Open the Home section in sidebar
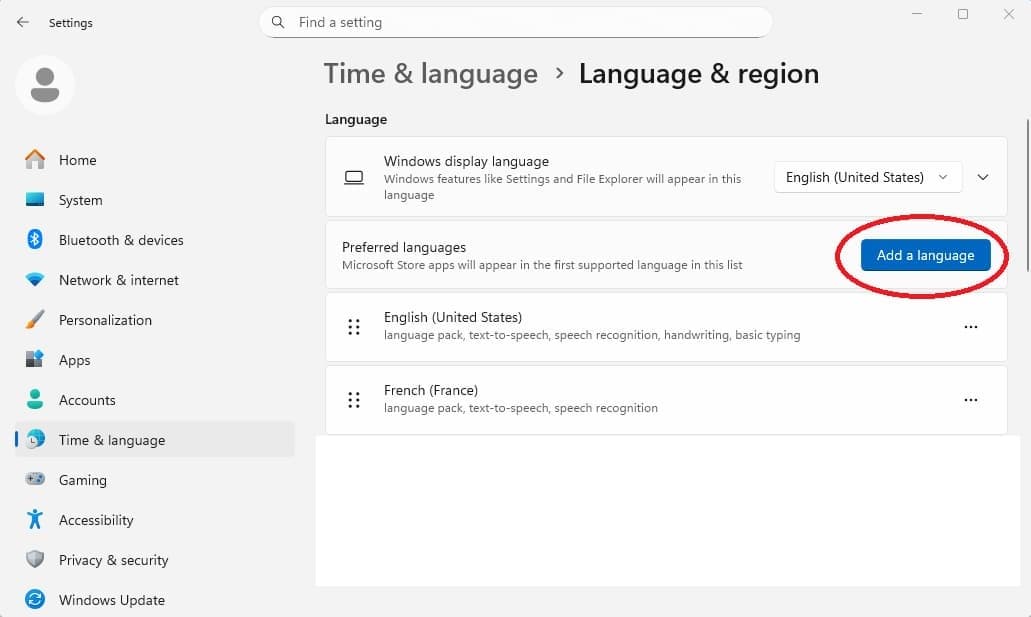Viewport: 1031px width, 617px height. pyautogui.click(x=78, y=160)
